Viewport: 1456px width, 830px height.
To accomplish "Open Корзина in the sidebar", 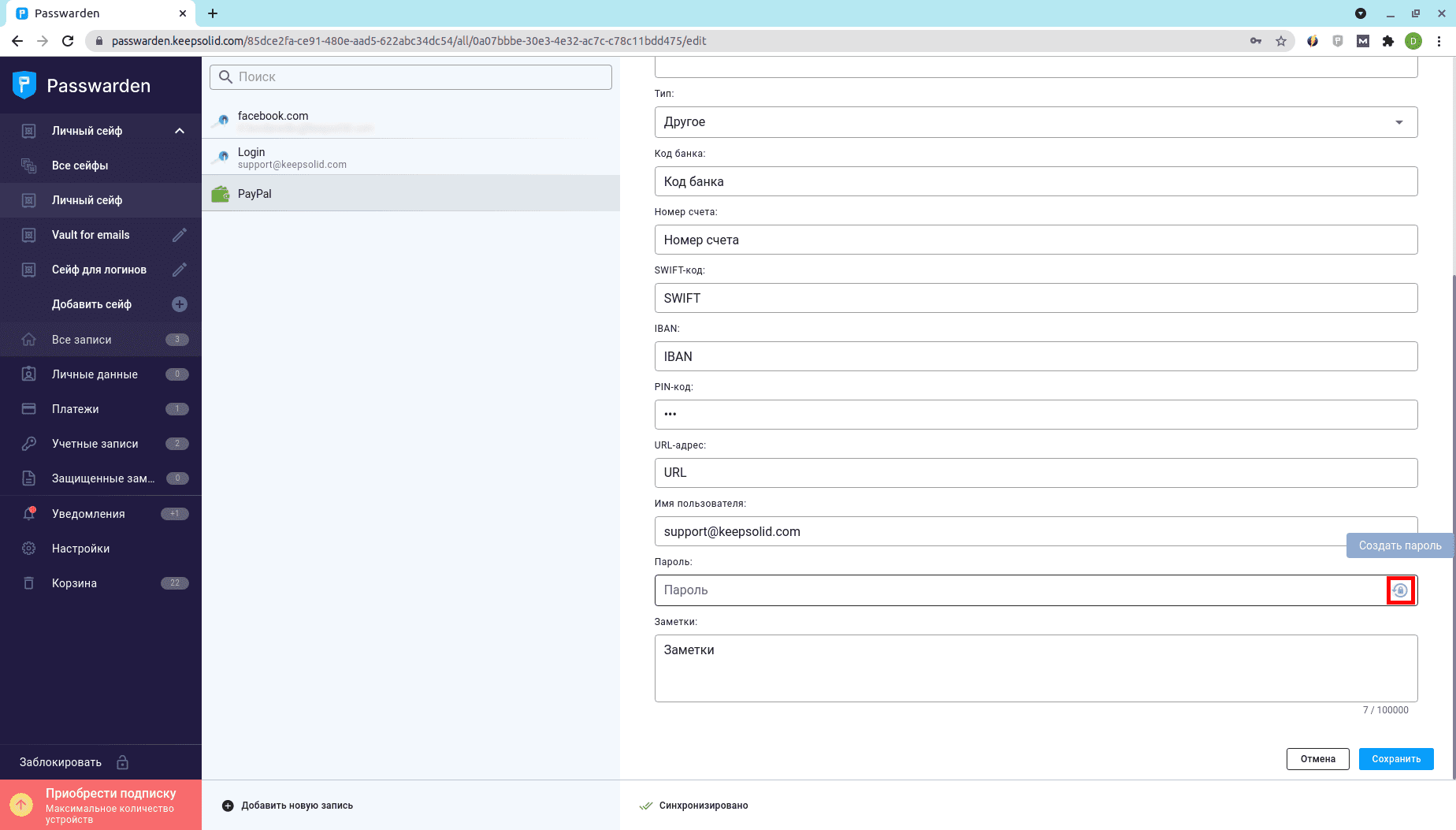I will 74,583.
